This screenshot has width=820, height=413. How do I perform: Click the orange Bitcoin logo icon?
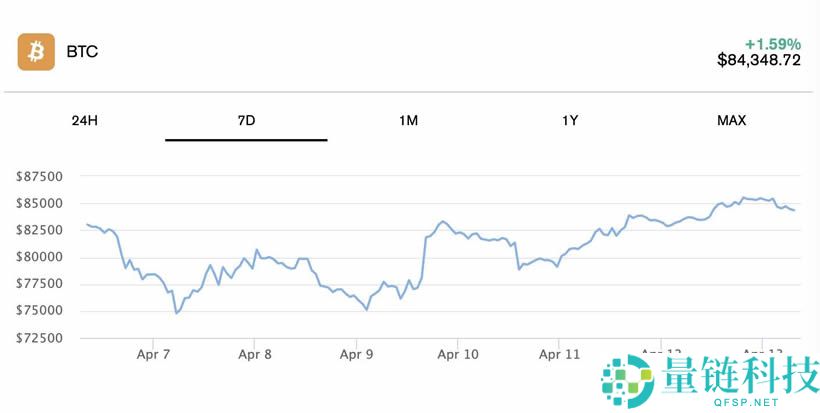36,52
